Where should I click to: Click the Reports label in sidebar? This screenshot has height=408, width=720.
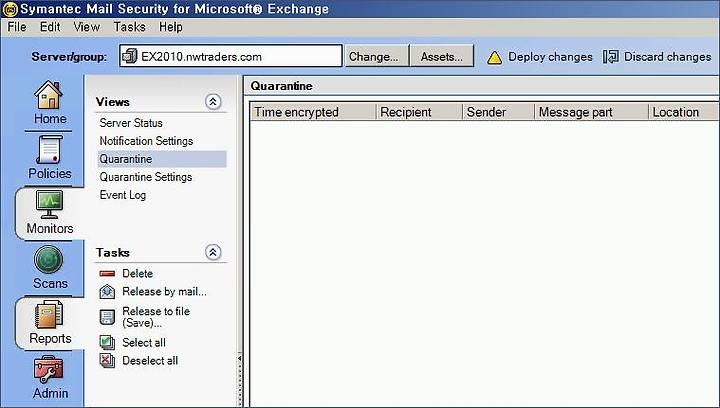(50, 338)
